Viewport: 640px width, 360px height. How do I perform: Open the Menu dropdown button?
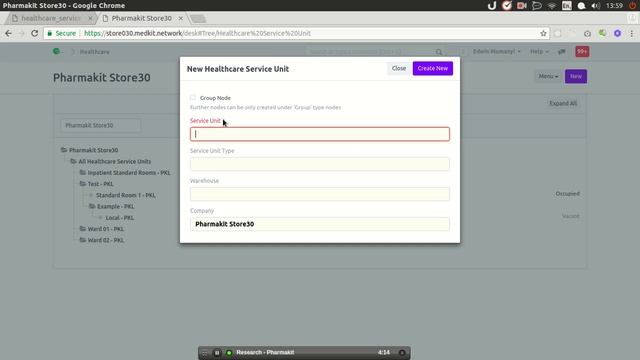(548, 76)
